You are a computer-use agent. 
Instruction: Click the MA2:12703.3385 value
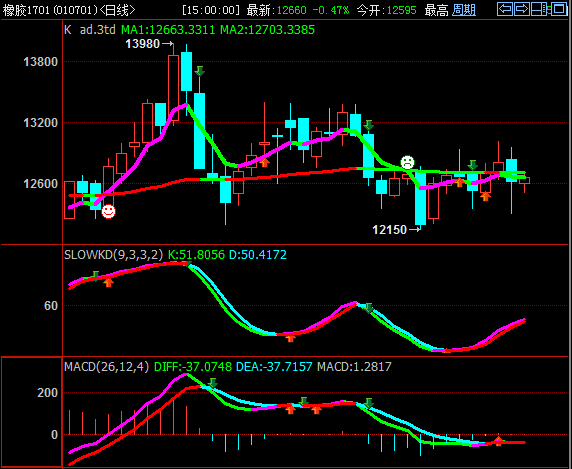[267, 30]
